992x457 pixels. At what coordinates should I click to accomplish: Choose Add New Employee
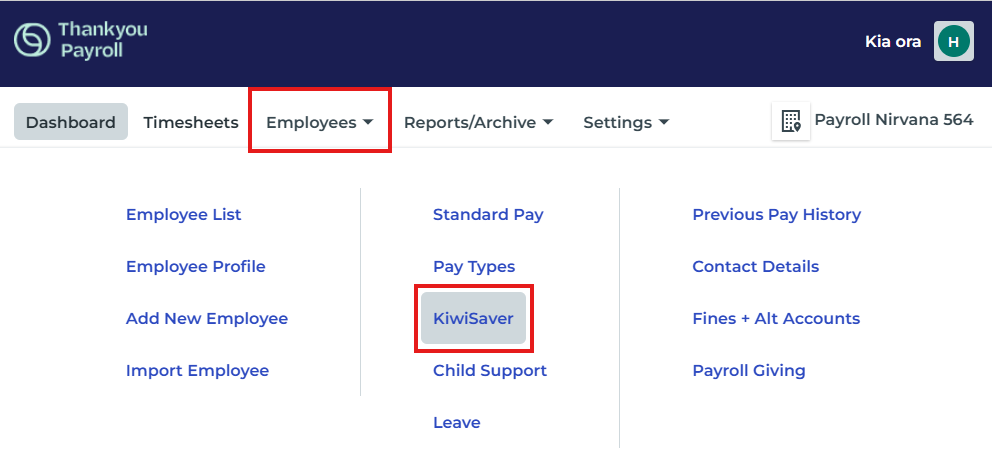click(207, 318)
